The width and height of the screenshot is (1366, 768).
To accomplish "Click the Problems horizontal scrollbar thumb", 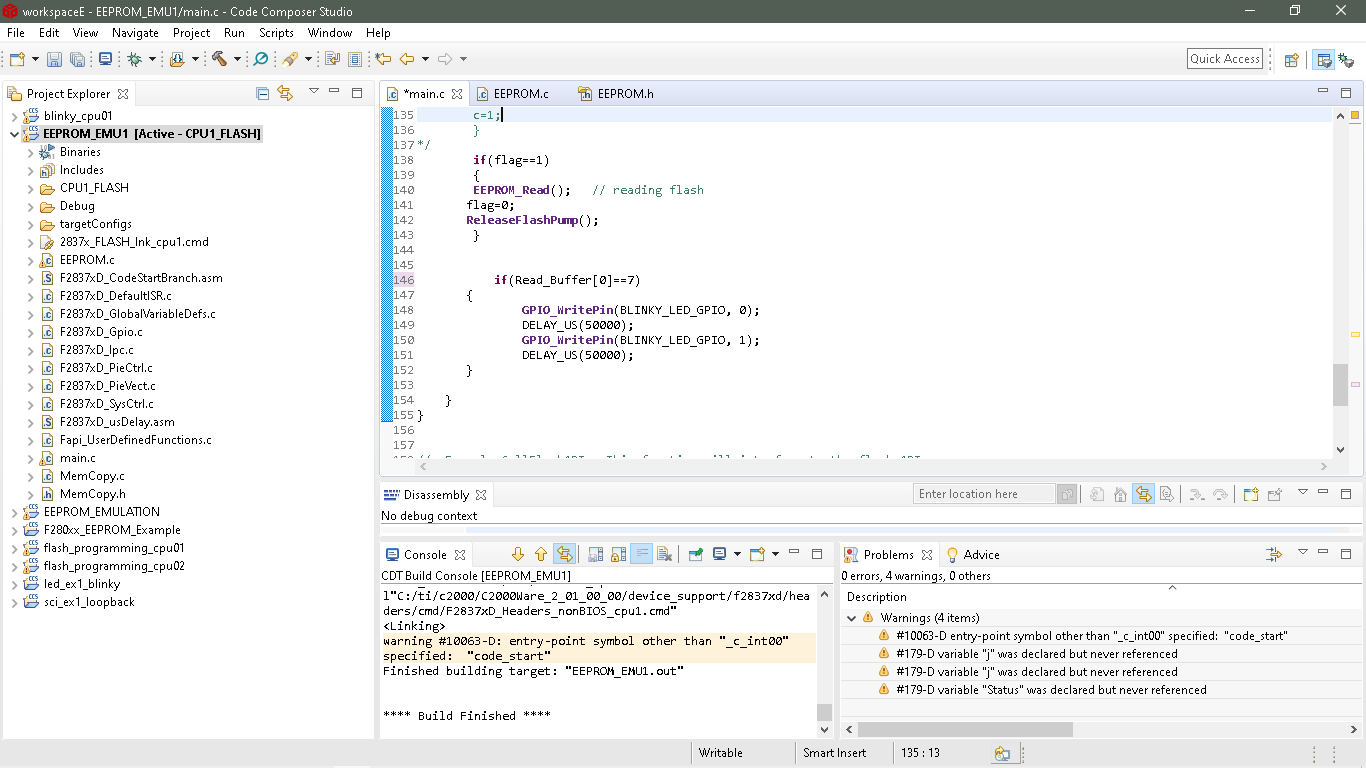I will click(x=965, y=729).
